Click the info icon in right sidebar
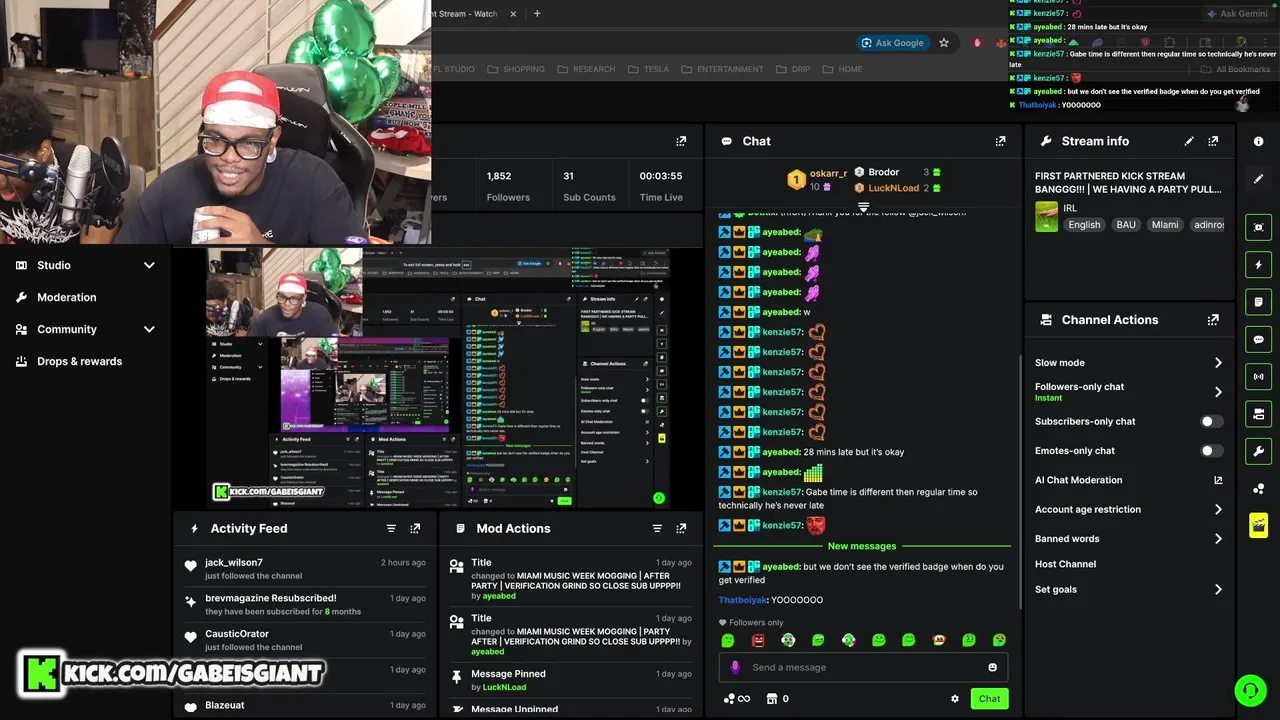 (1258, 141)
